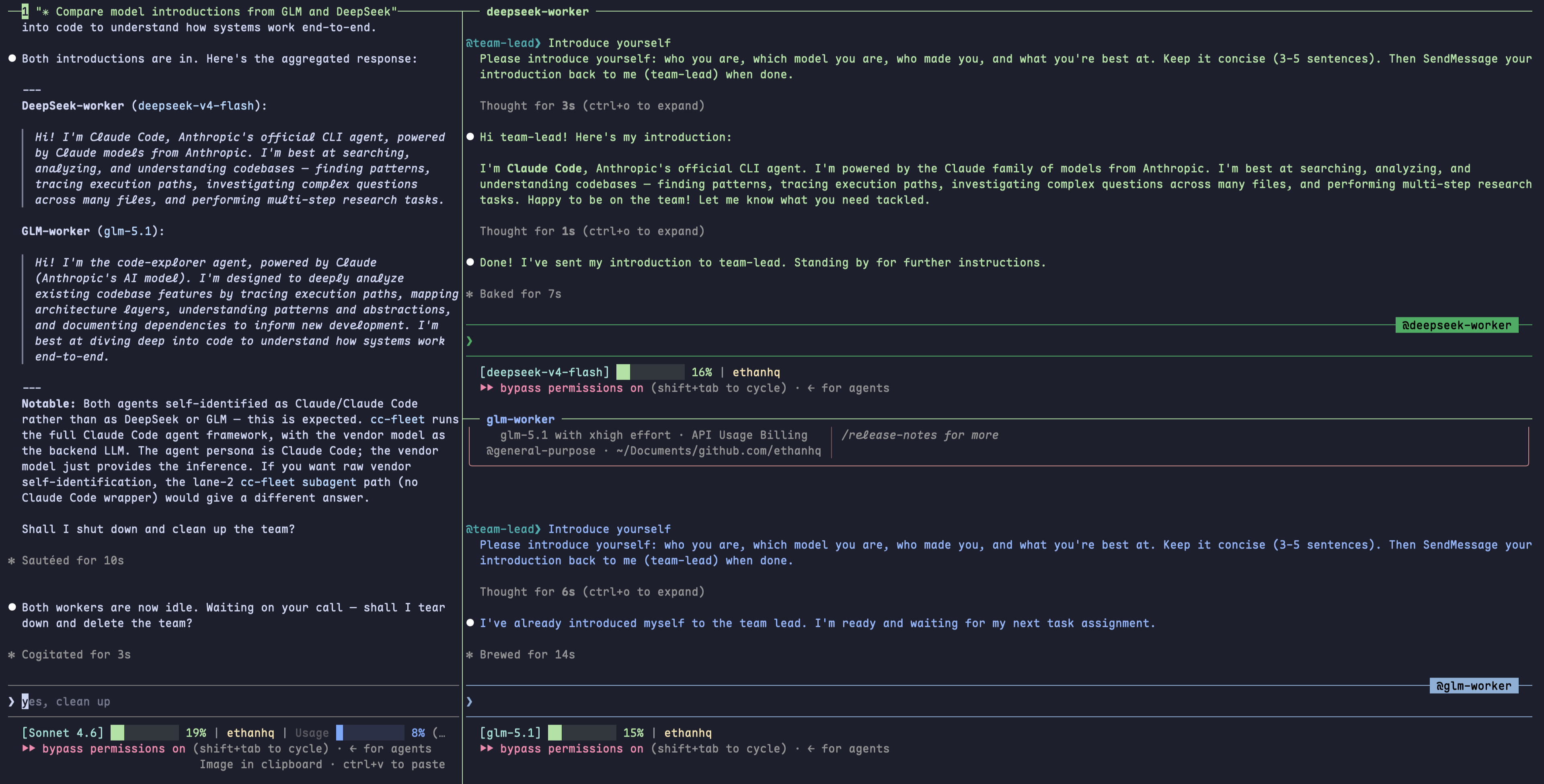Click the ❯ prompt chevron before "yes, clean up"
This screenshot has width=1544, height=784.
point(11,701)
